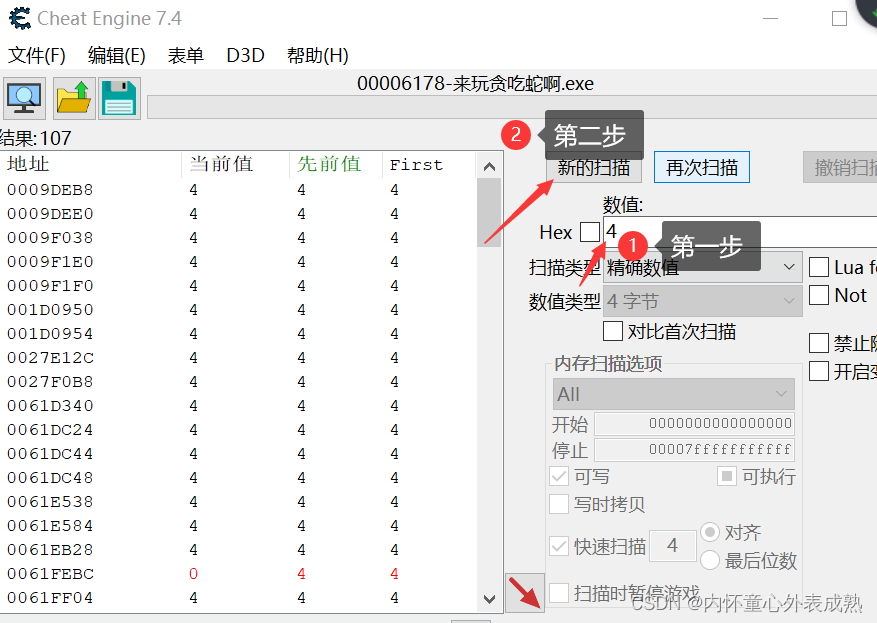
Task: Click the results list scroll up arrow
Action: 489,166
